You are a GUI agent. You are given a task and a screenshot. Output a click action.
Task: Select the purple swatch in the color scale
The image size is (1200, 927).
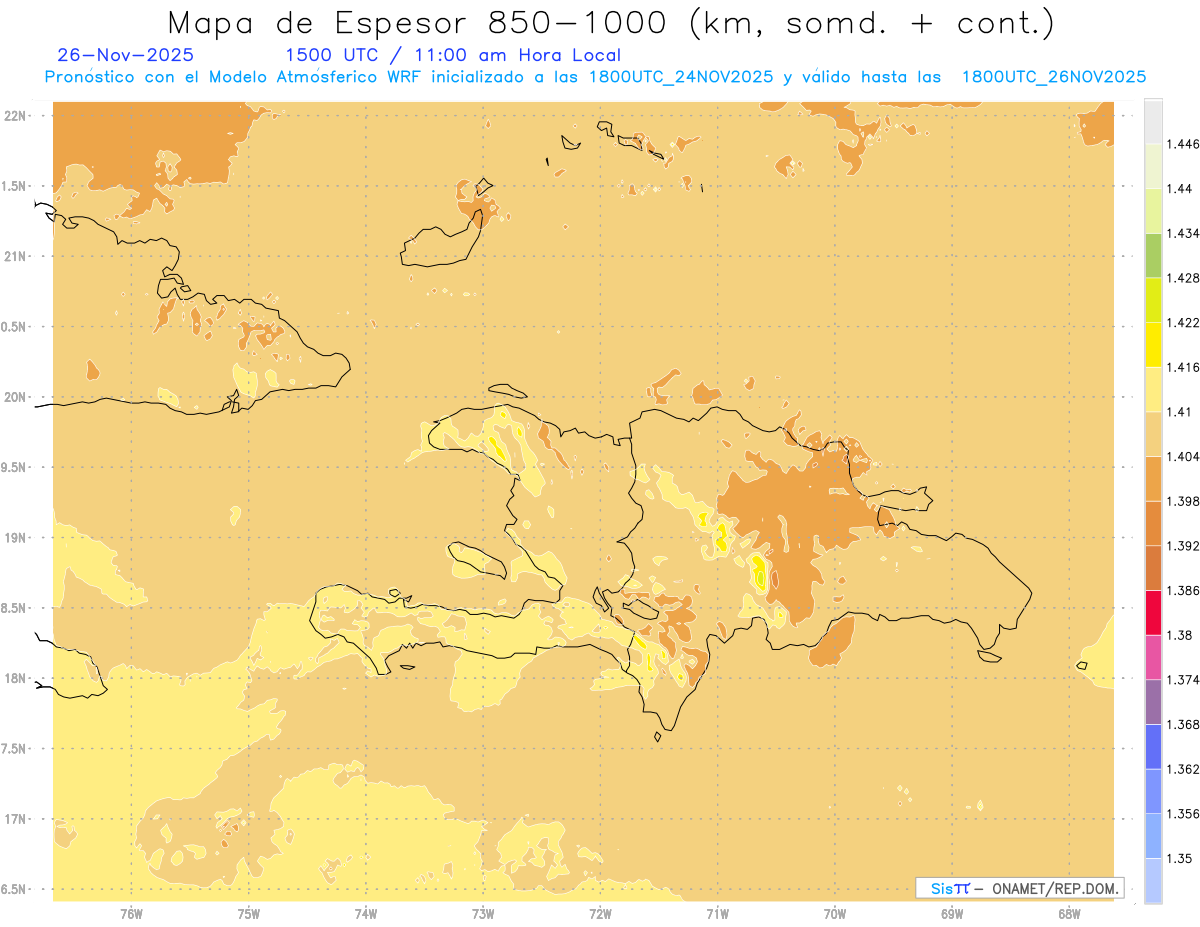[x=1153, y=702]
